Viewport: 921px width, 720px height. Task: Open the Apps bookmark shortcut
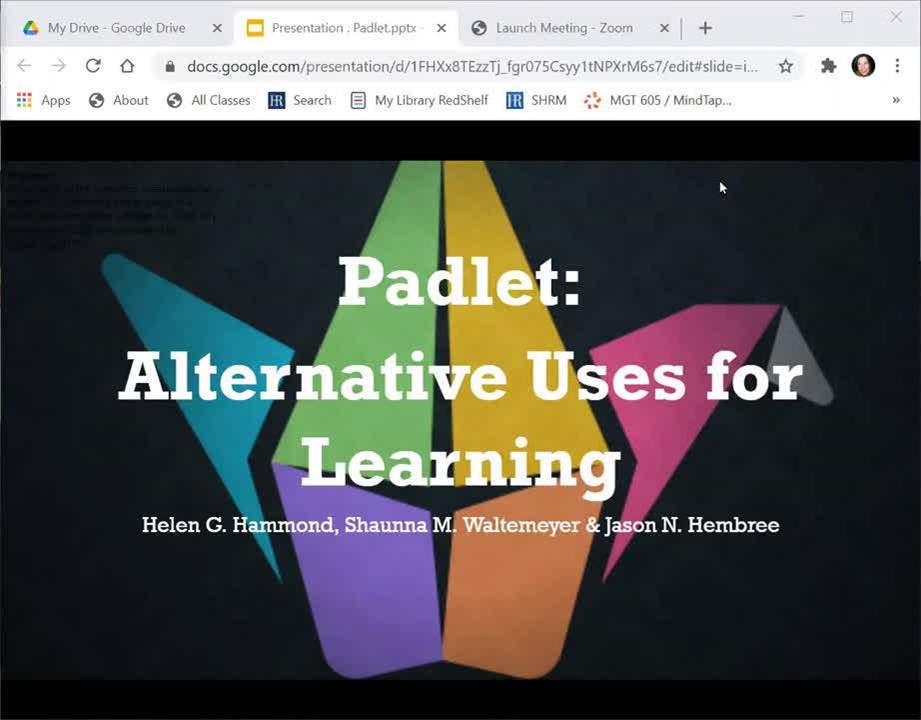[x=43, y=100]
